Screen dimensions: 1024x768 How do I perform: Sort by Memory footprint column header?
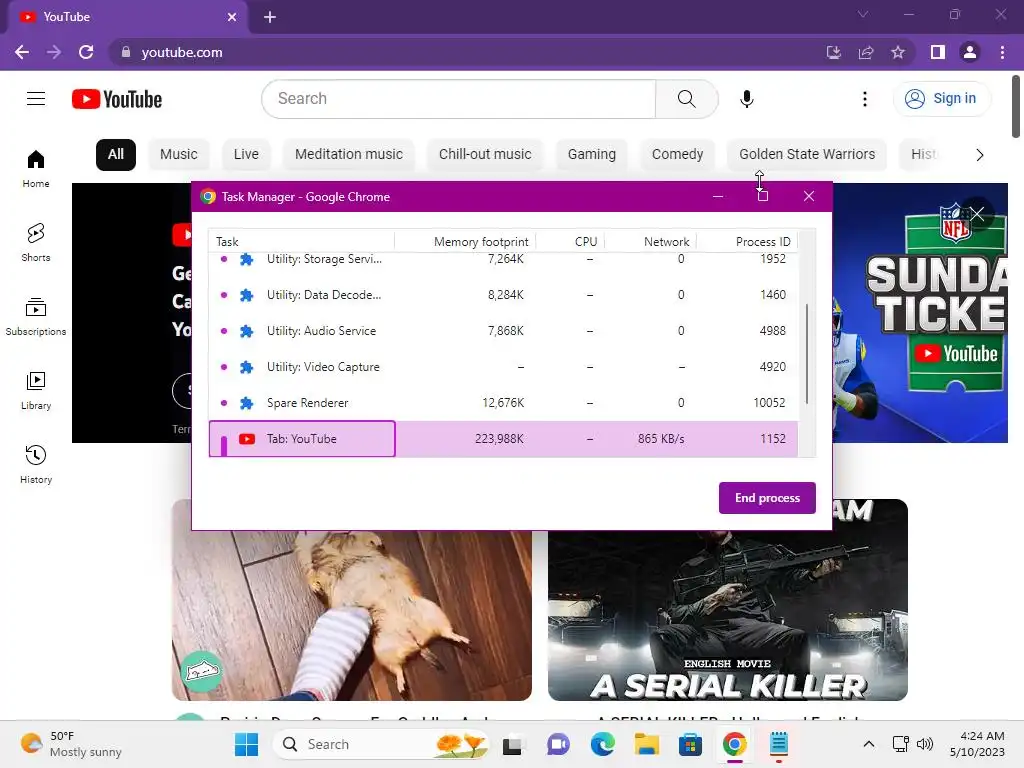point(466,242)
